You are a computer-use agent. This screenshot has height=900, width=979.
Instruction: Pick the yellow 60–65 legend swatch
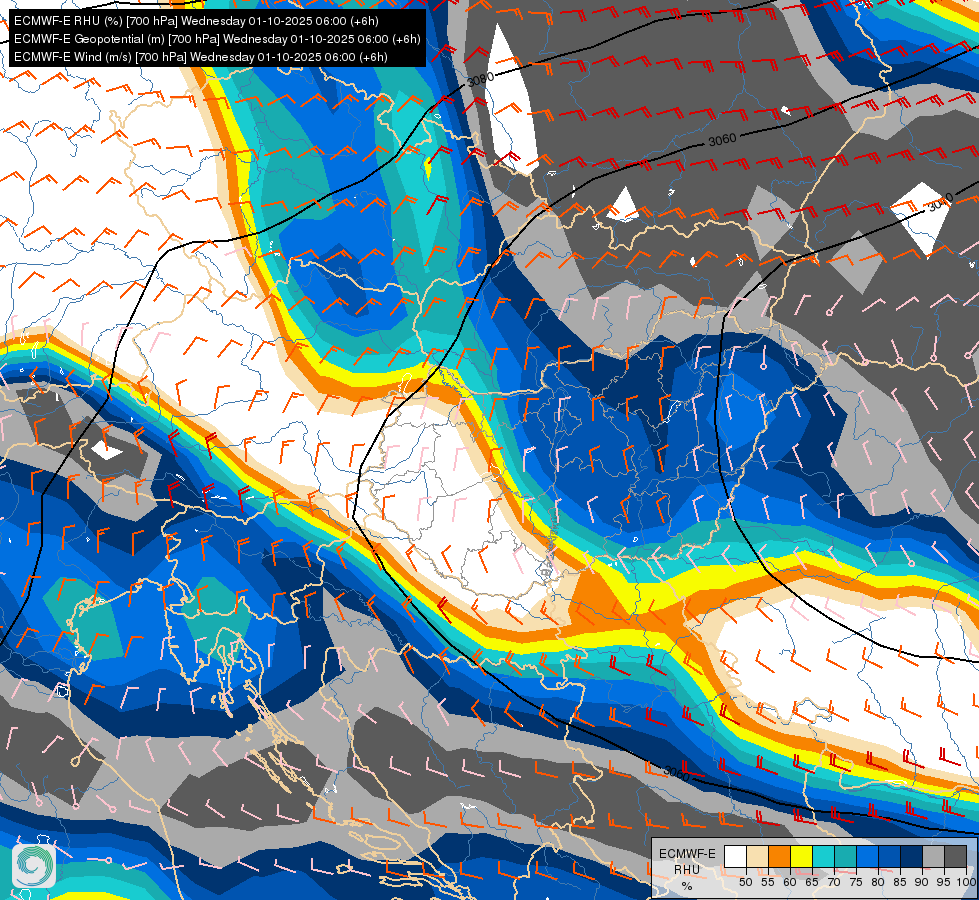802,856
